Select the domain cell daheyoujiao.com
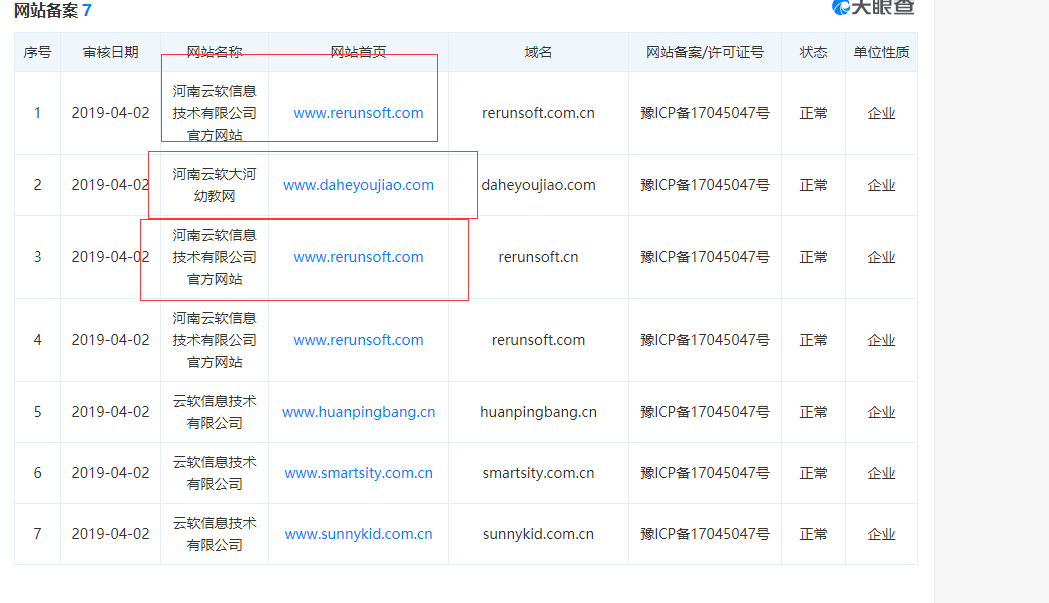Viewport: 1049px width, 603px height. coord(538,185)
